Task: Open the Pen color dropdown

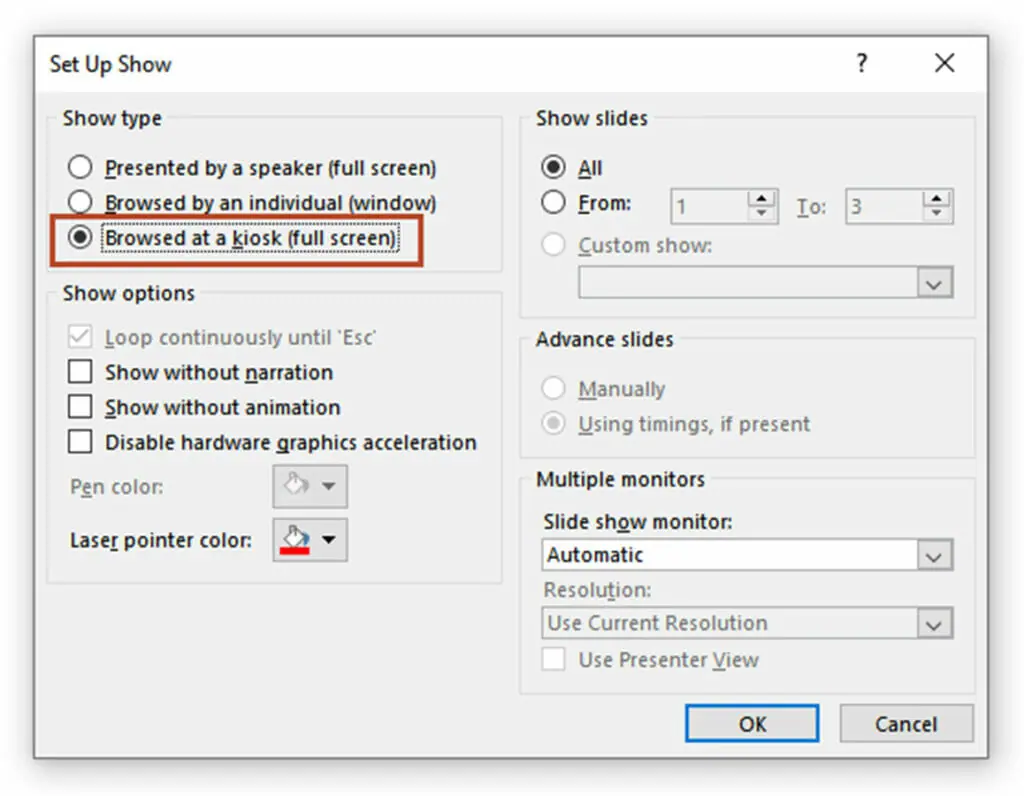Action: 309,487
